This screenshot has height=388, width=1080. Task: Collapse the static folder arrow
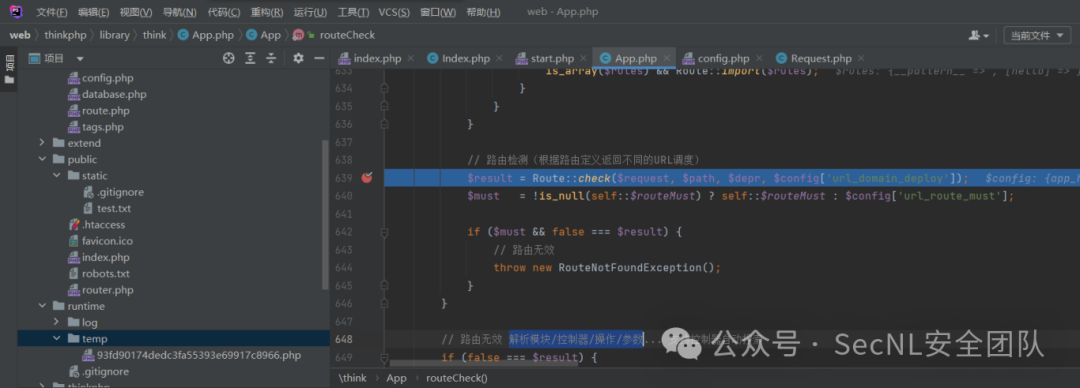point(57,176)
